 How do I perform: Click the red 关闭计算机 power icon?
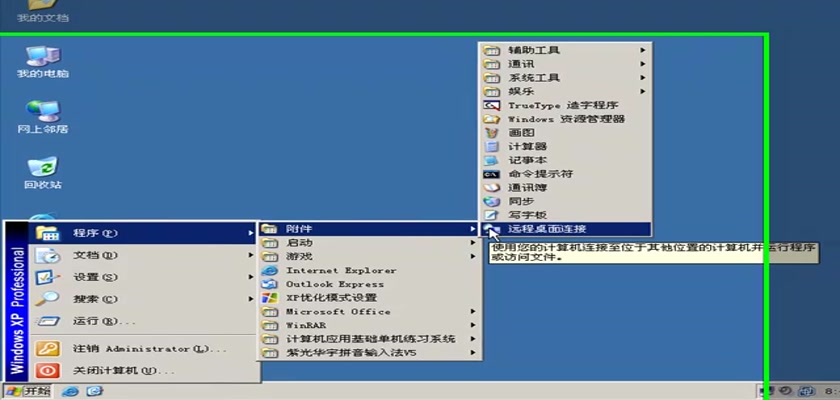click(x=47, y=371)
